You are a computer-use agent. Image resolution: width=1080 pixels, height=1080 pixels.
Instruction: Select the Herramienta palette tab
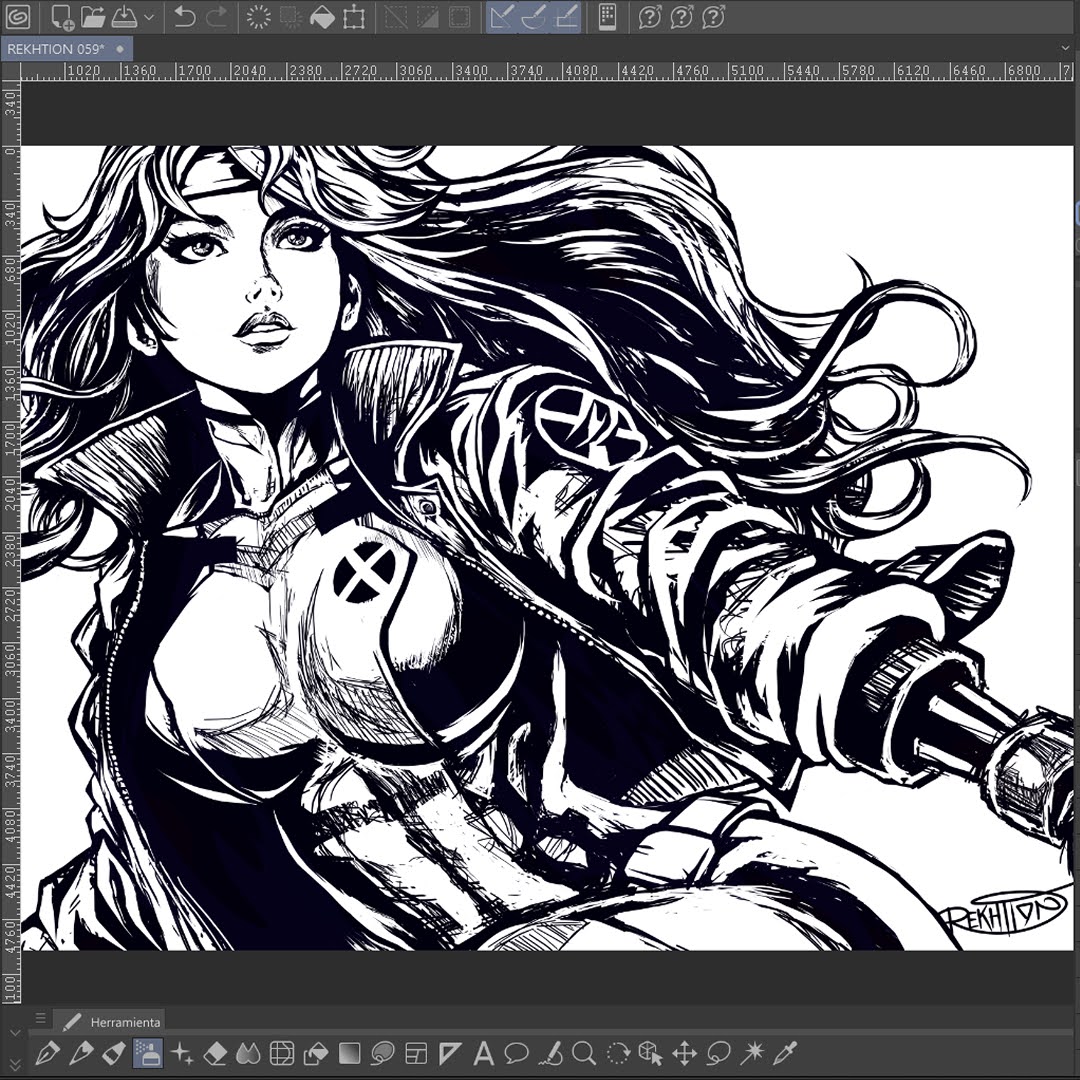point(110,1022)
